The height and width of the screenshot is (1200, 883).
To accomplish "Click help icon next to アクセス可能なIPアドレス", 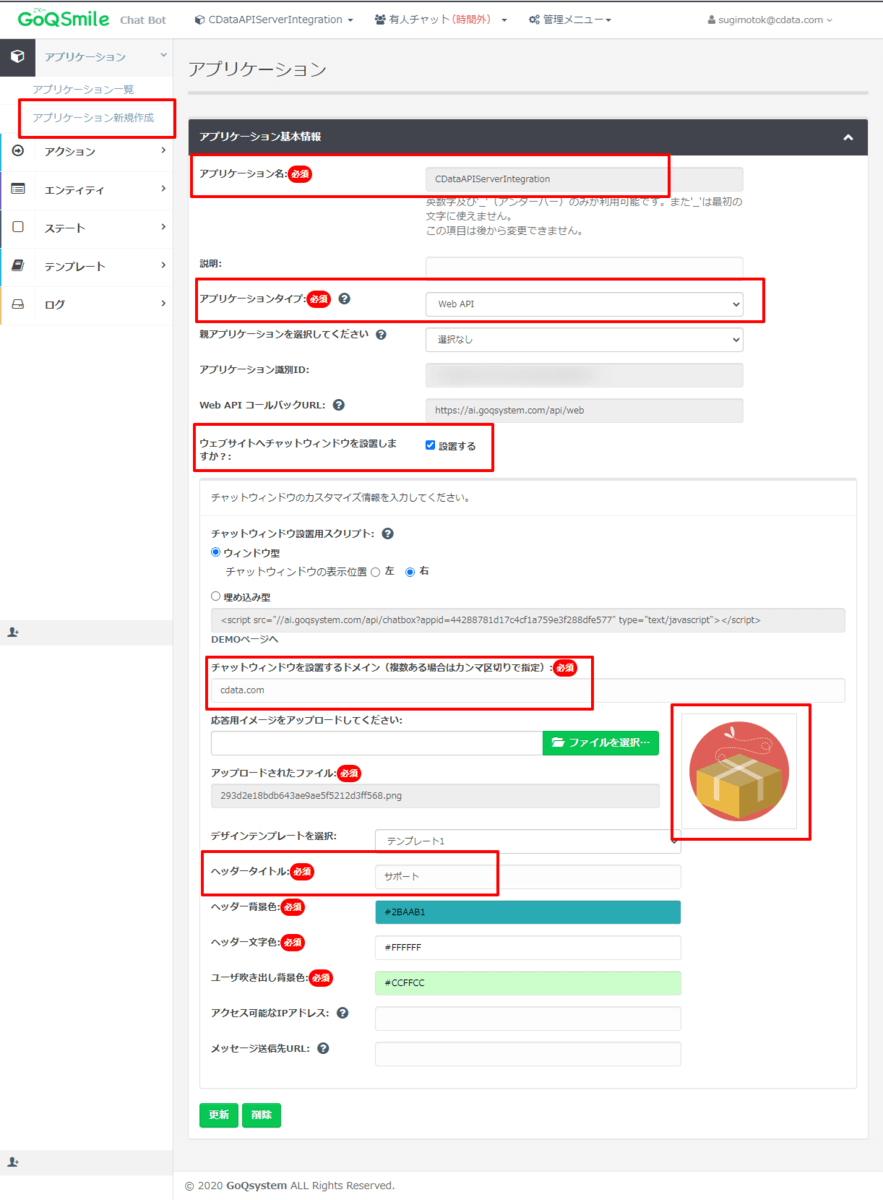I will (x=343, y=1013).
